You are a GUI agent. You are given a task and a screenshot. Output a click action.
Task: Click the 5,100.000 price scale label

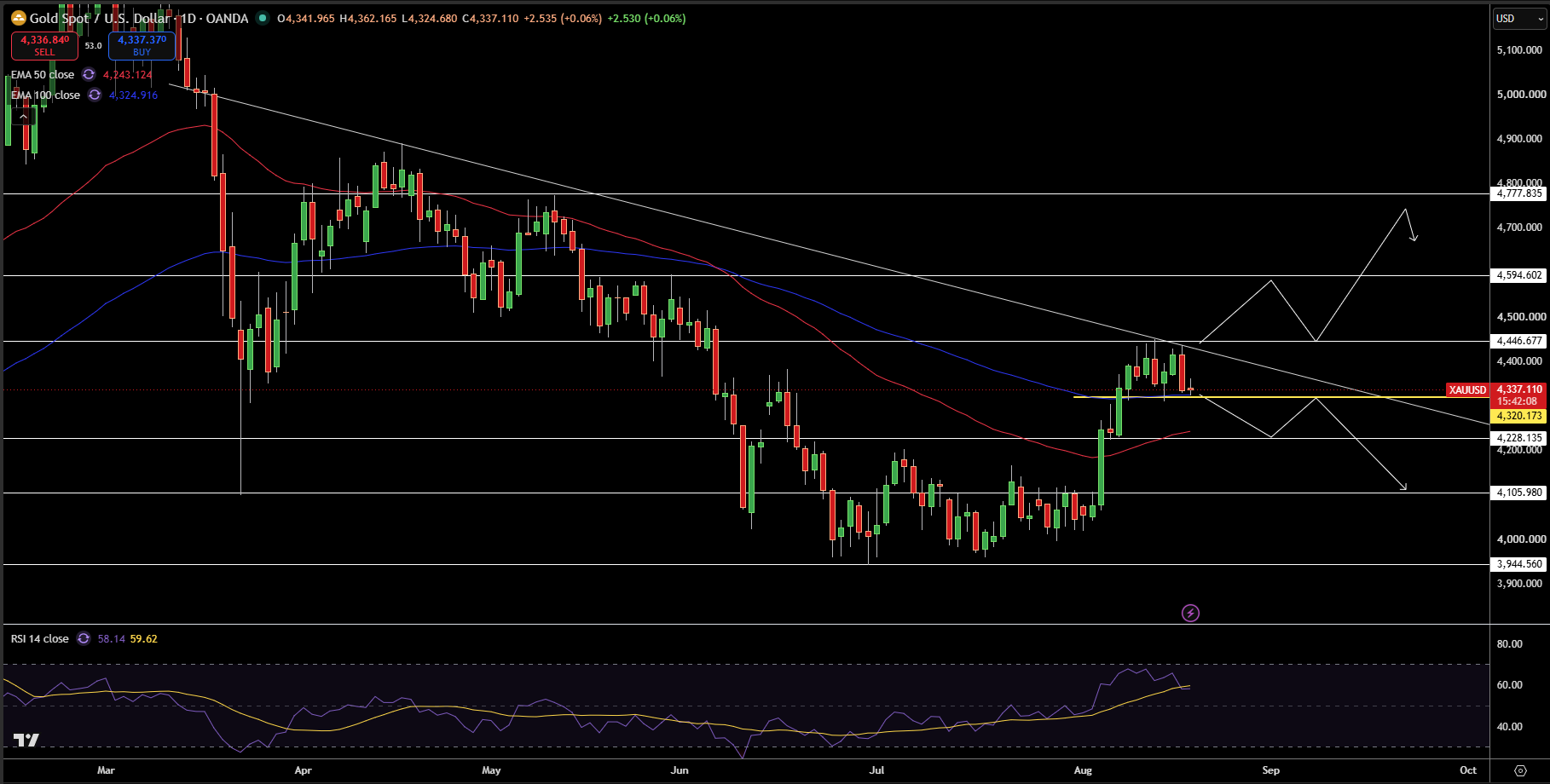point(1521,50)
